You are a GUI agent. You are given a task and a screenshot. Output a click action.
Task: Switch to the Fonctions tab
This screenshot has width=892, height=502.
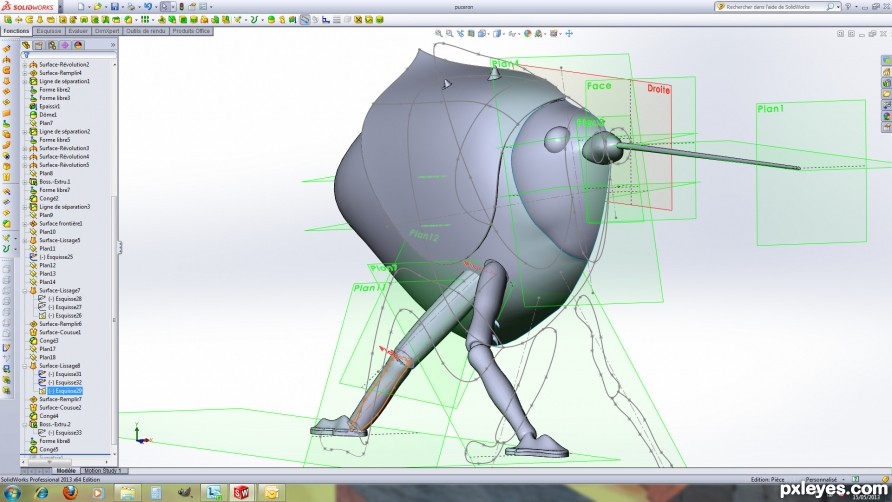coord(16,31)
